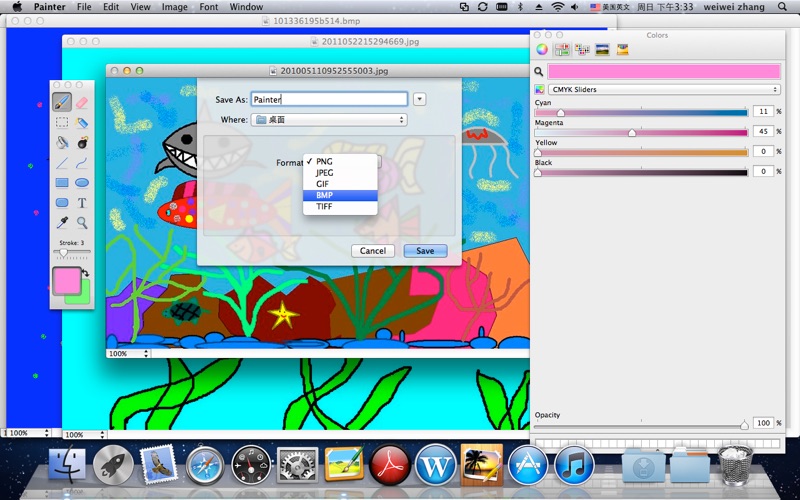Click the magnifier color sampler in Colors

(x=538, y=72)
